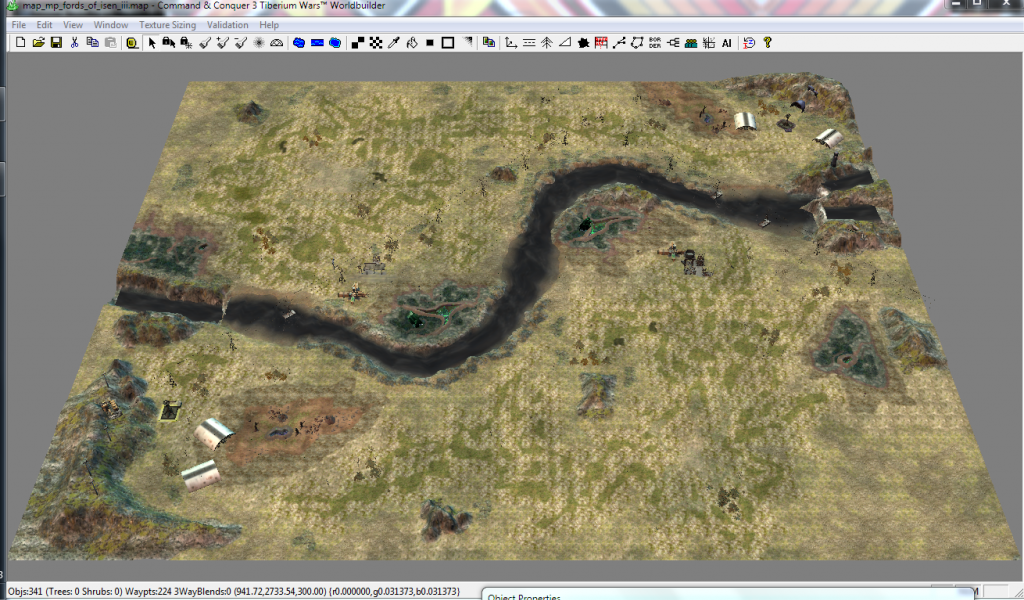
Task: Select the plain height brush tool
Action: (x=205, y=43)
